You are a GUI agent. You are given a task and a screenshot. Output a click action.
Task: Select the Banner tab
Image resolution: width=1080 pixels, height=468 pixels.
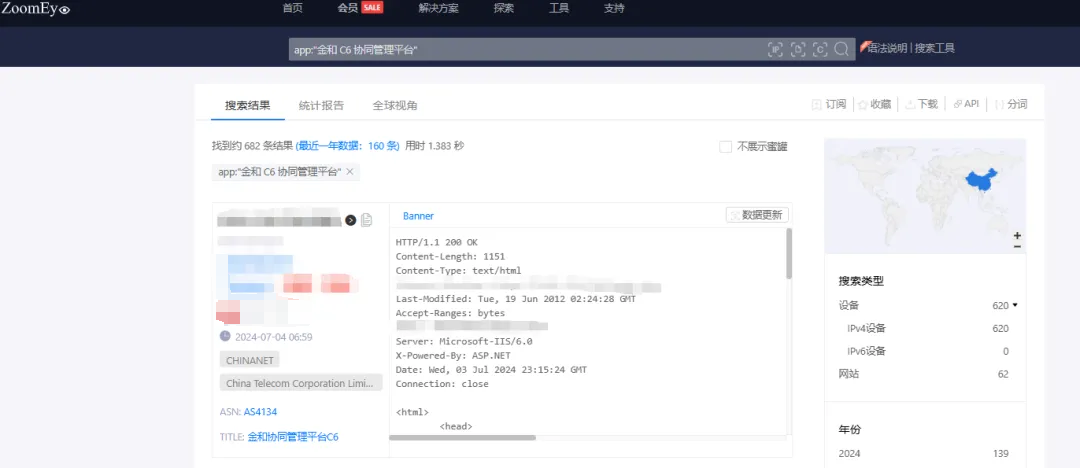pos(418,216)
